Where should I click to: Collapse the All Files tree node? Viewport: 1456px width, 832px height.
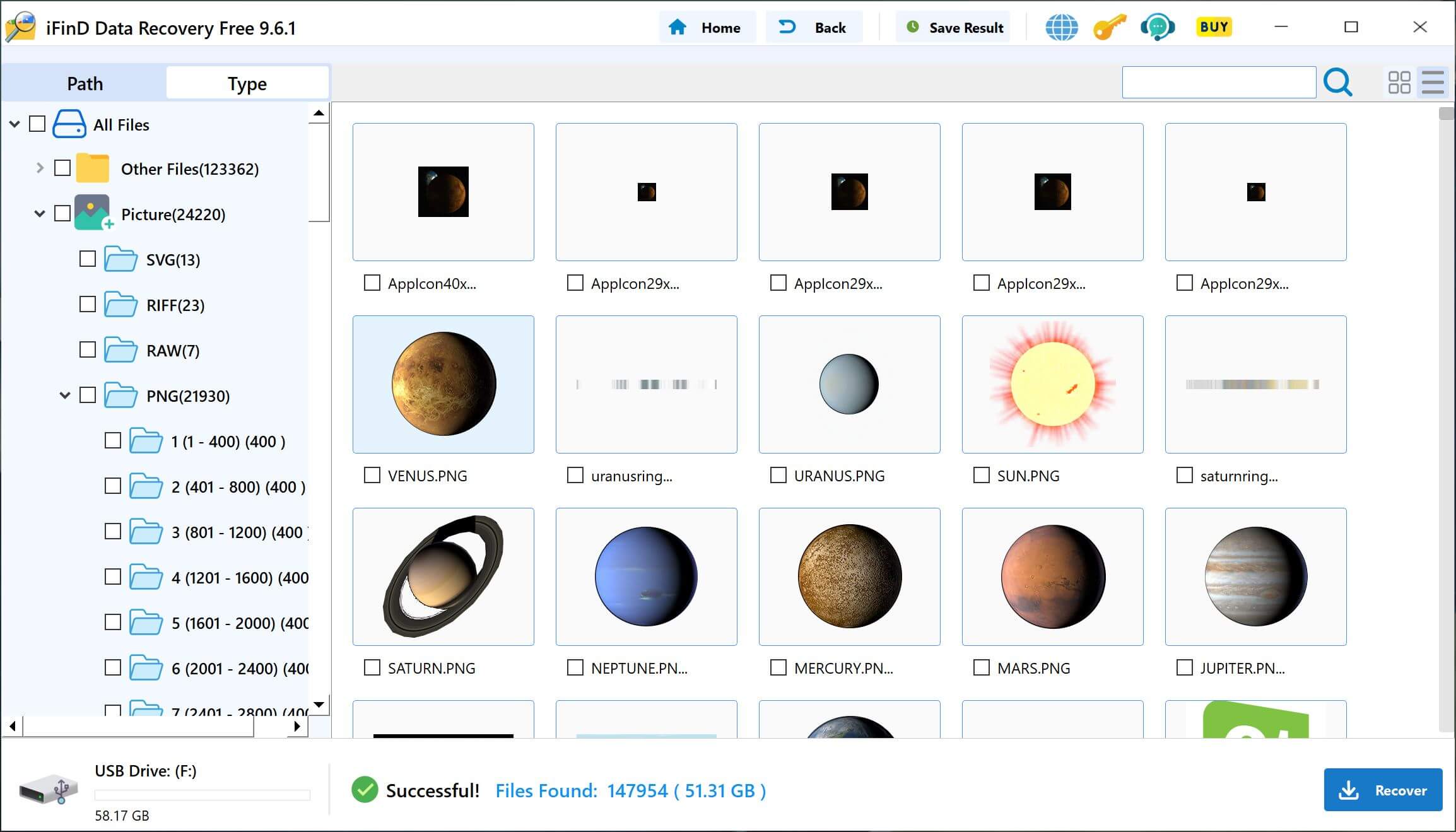(x=15, y=124)
